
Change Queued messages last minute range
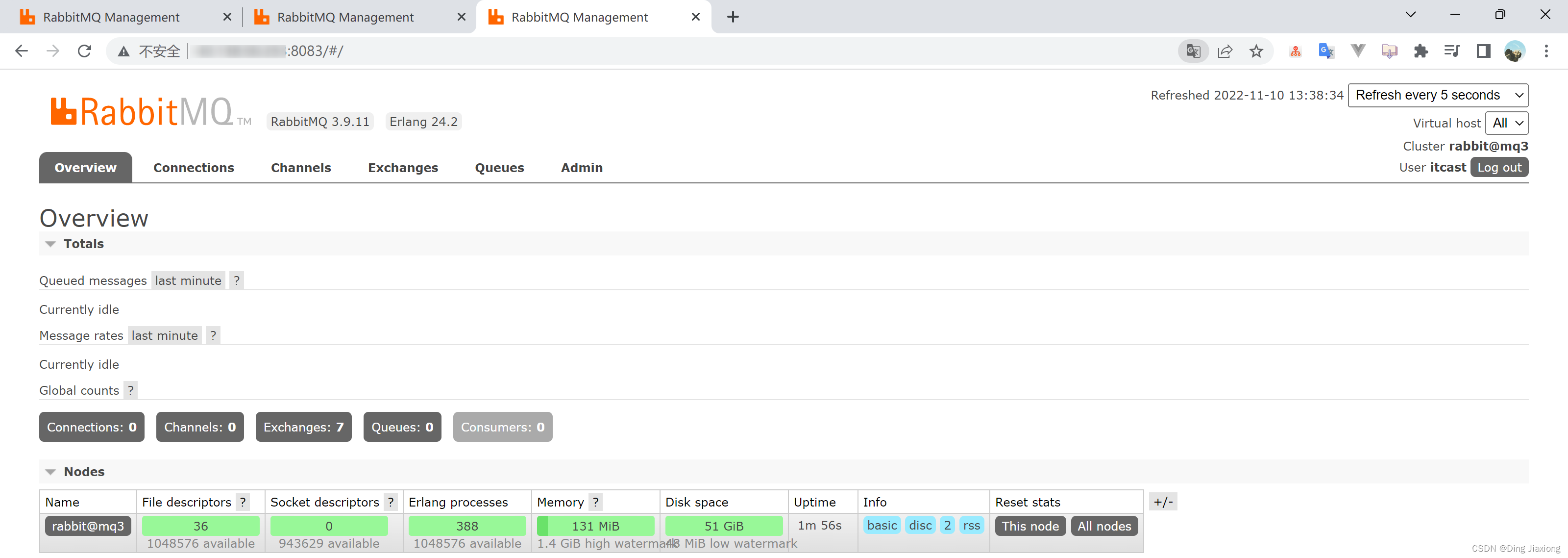coord(188,280)
